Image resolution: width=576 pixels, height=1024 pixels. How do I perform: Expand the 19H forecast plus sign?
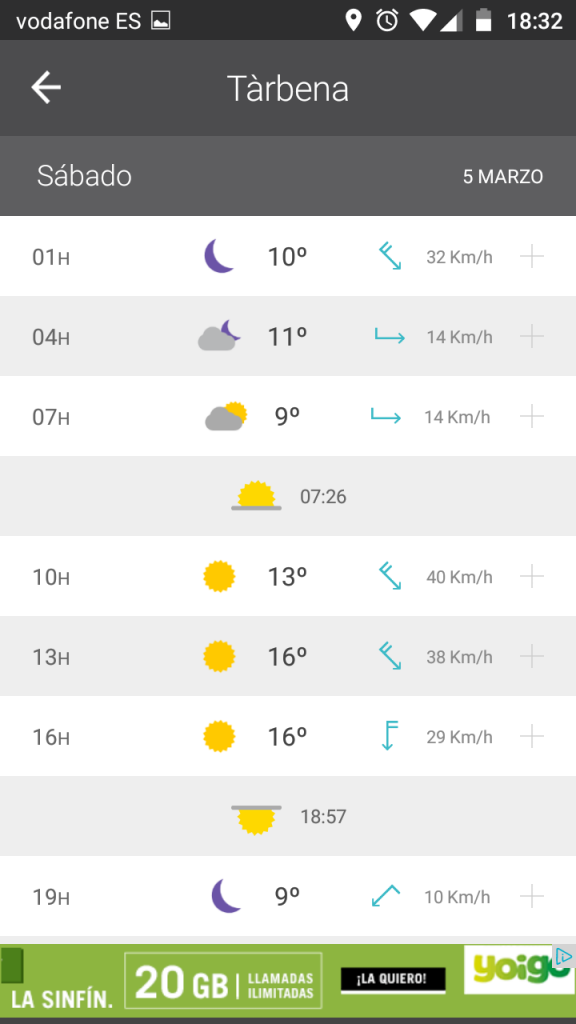(532, 896)
